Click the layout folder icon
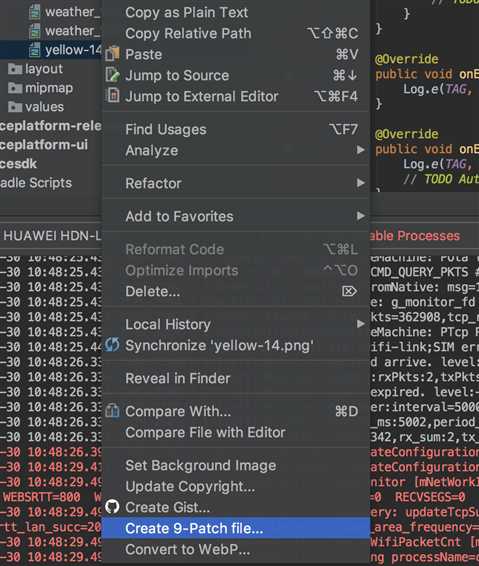 [x=15, y=69]
